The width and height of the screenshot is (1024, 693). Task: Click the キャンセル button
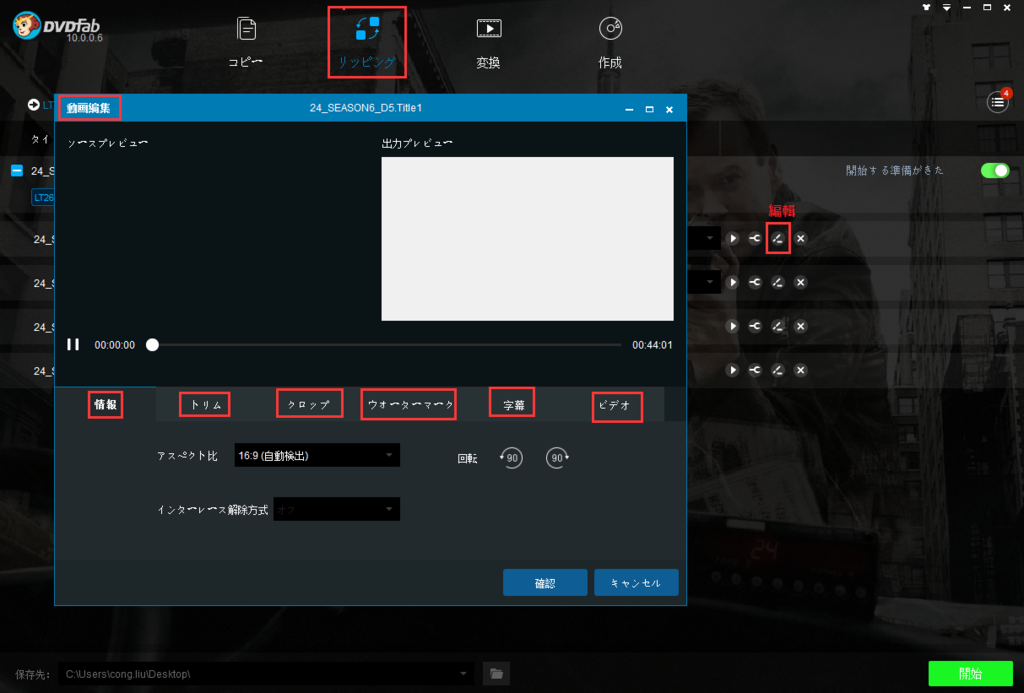(x=636, y=583)
